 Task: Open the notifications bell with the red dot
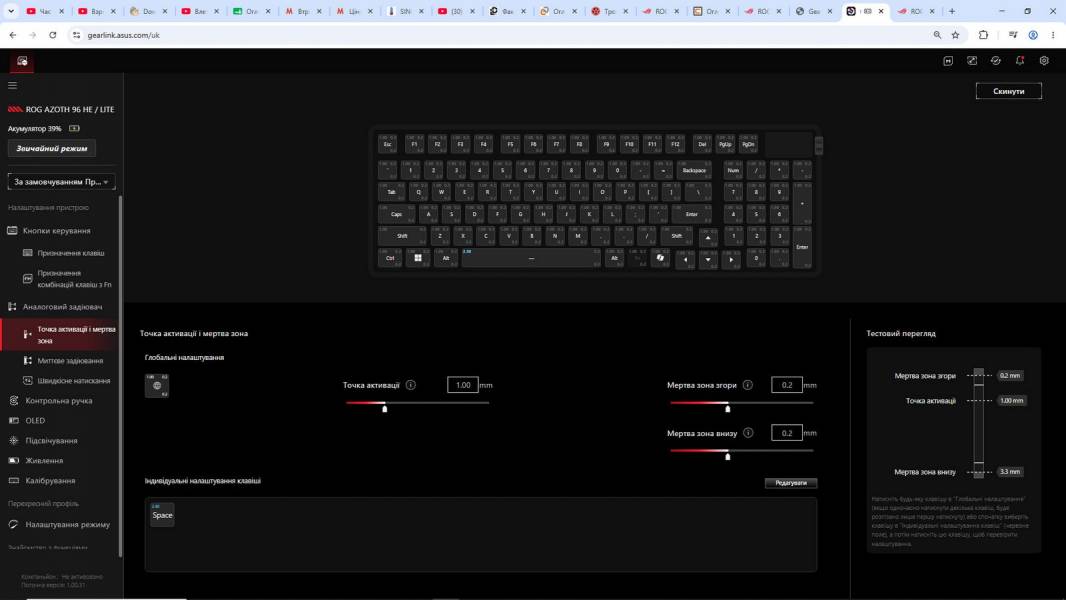(x=1020, y=60)
